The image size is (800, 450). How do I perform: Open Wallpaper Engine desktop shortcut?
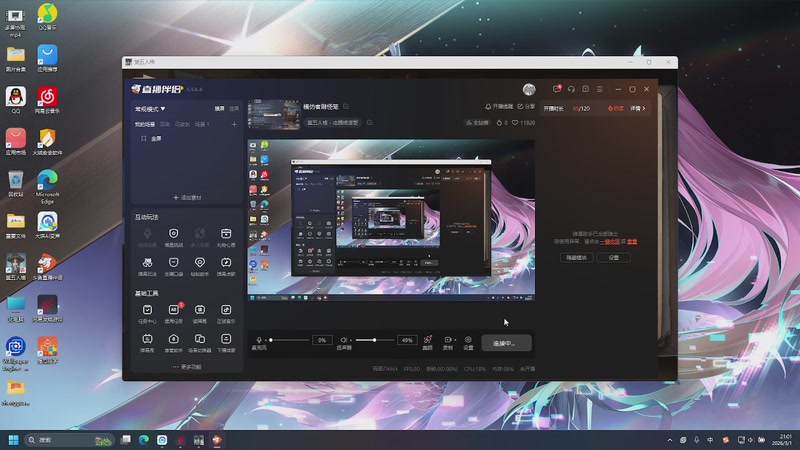16,353
